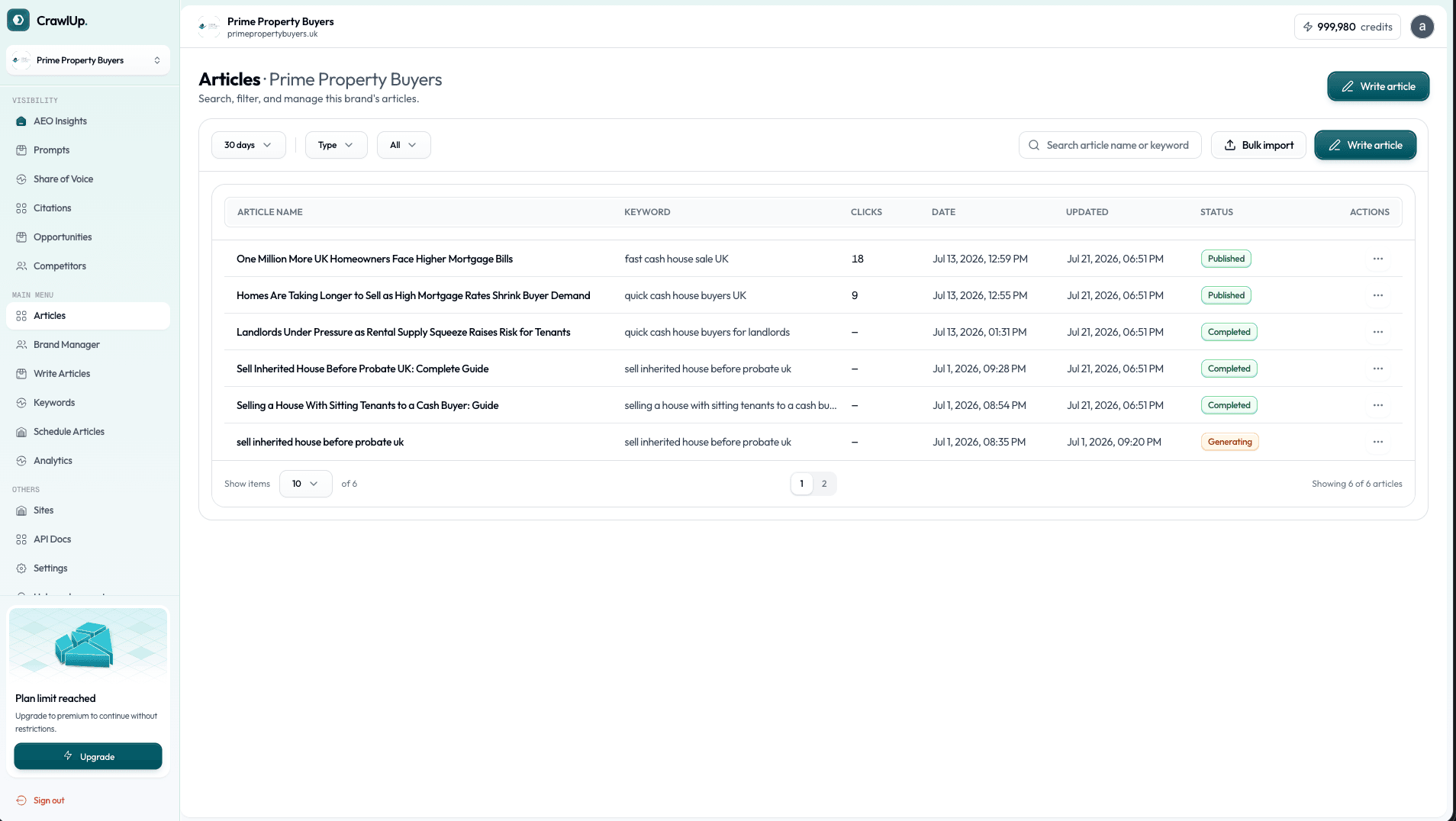1456x821 pixels.
Task: Open actions menu for Homes Are Taking Longer article
Action: click(x=1377, y=295)
